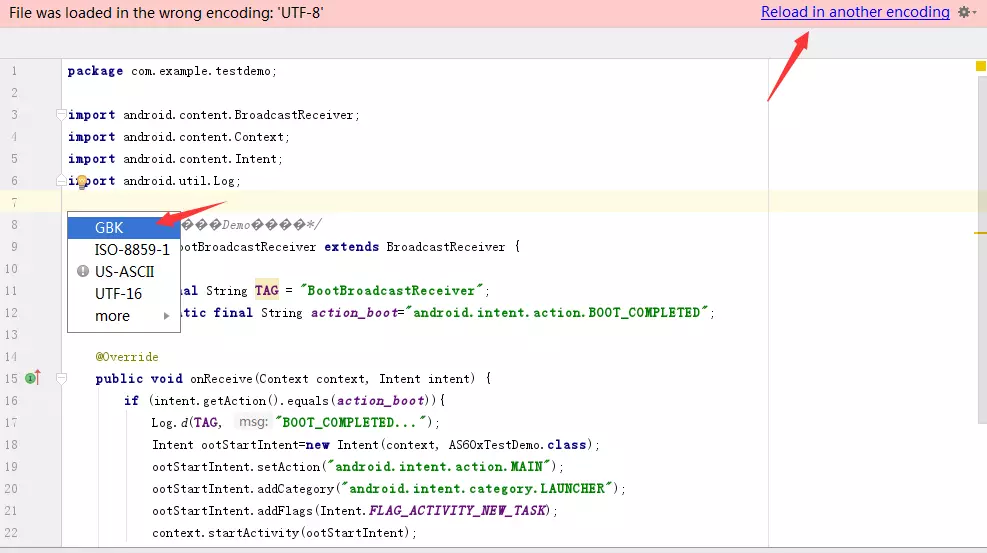Click the package com.example.testdemo line
The width and height of the screenshot is (987, 553).
click(x=172, y=71)
